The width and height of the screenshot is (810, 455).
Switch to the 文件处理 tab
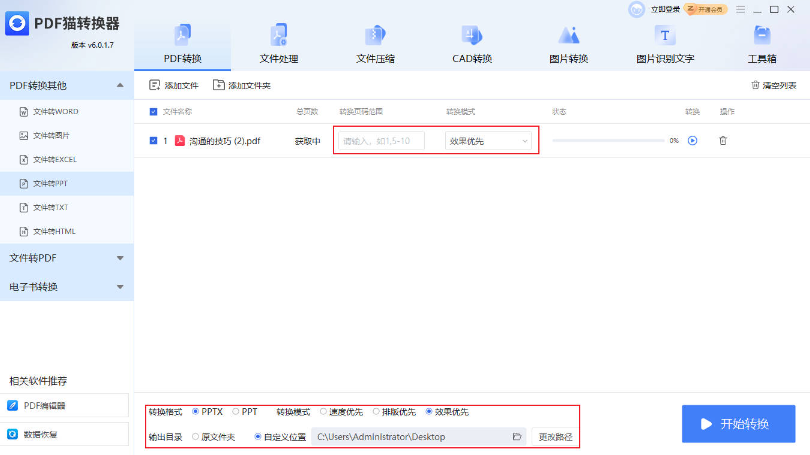tap(279, 44)
